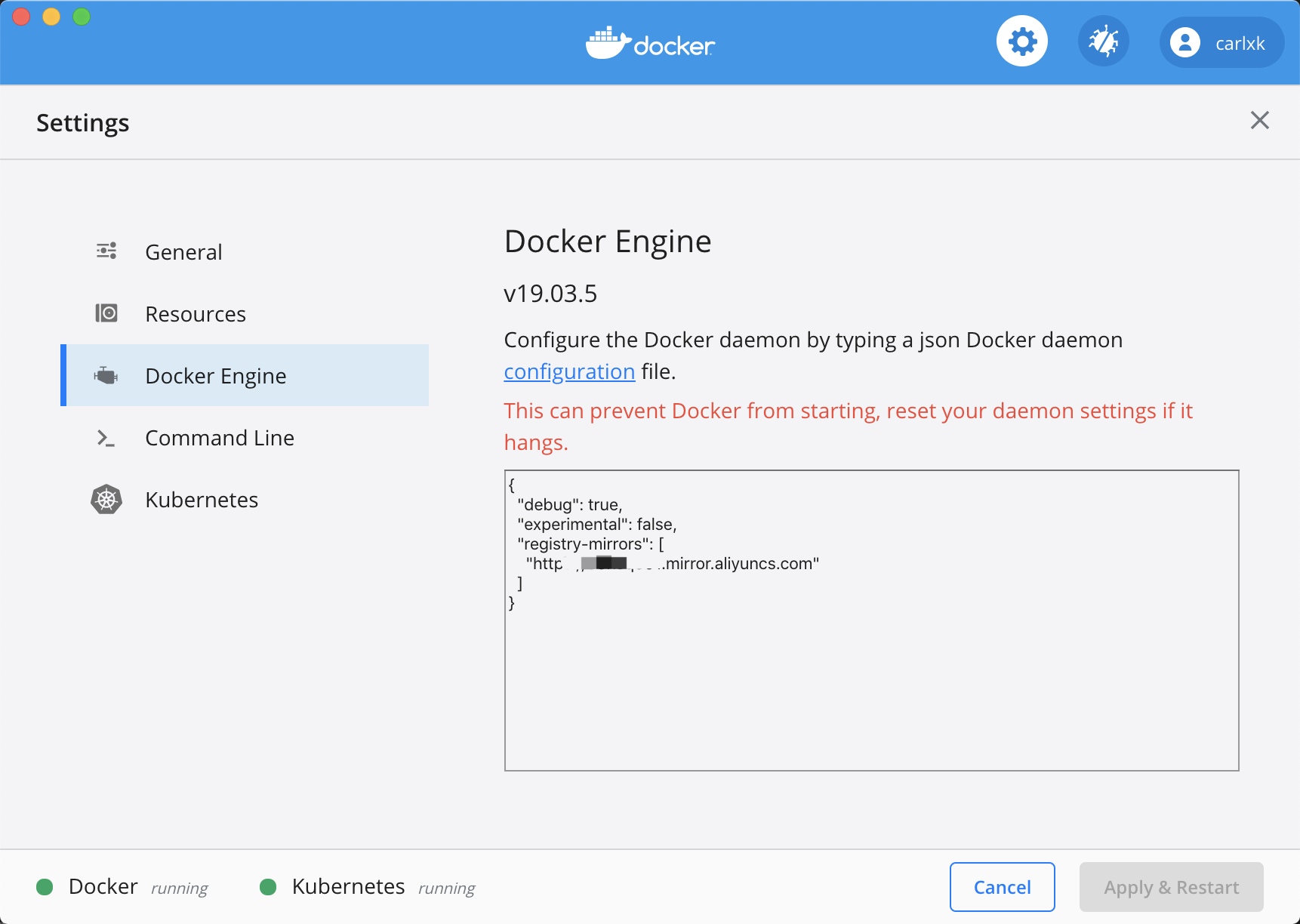Click the General sliders icon
Screen dimensions: 1300x924
[106, 251]
